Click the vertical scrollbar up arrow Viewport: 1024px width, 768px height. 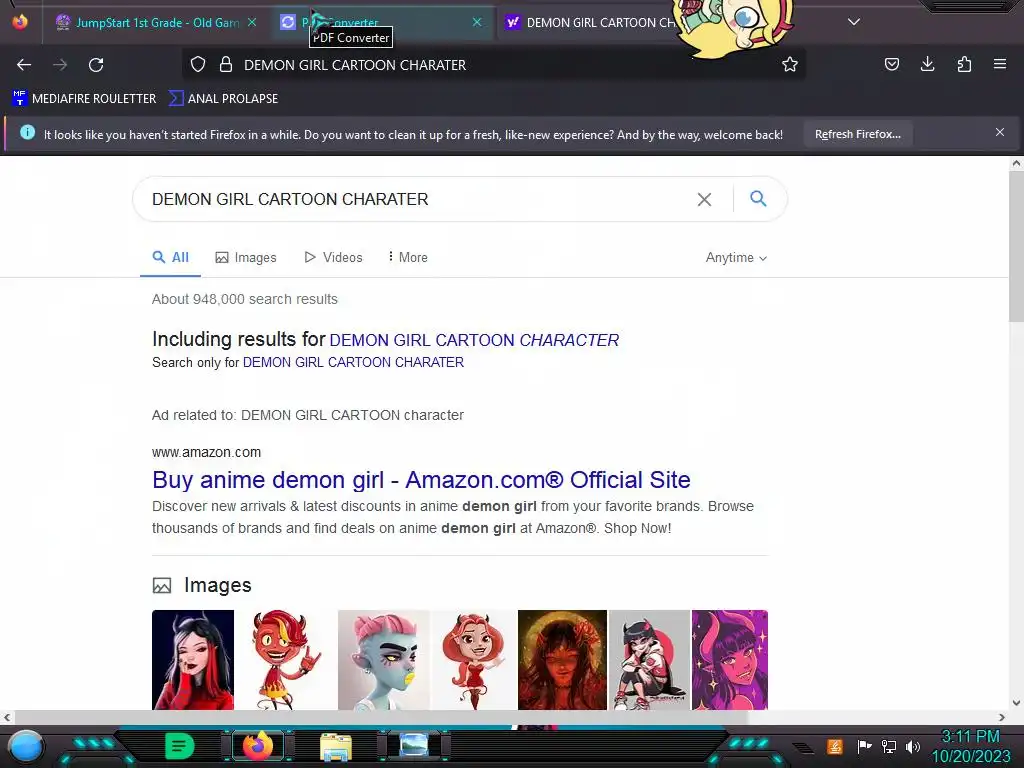pyautogui.click(x=1016, y=163)
